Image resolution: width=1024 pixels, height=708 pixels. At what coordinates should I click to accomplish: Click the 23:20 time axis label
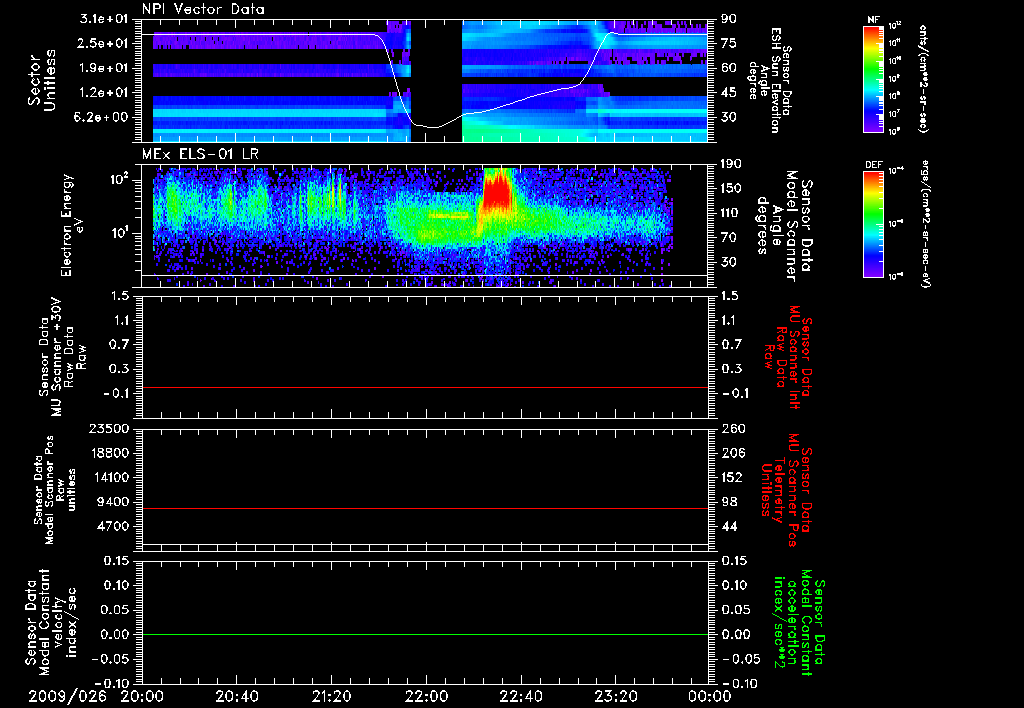coord(615,696)
